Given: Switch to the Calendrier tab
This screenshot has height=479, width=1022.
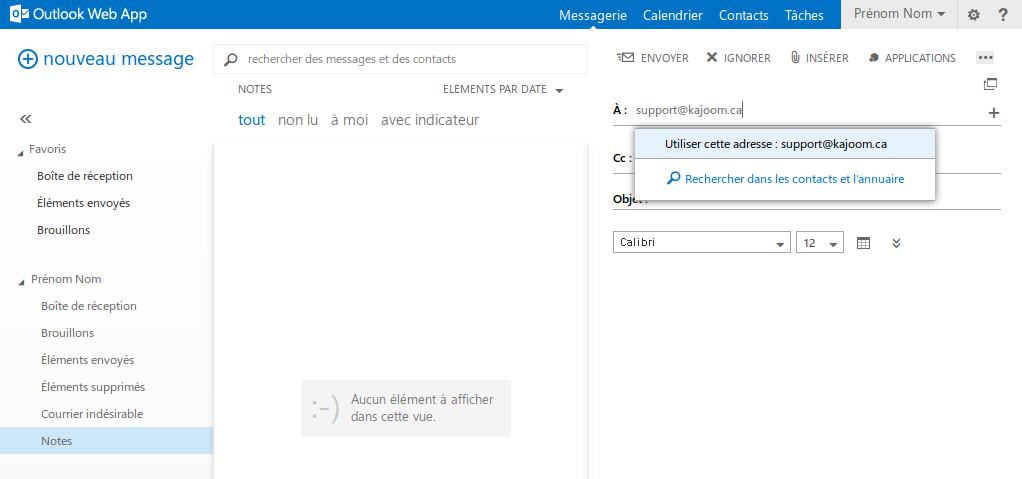Looking at the screenshot, I should pos(673,15).
